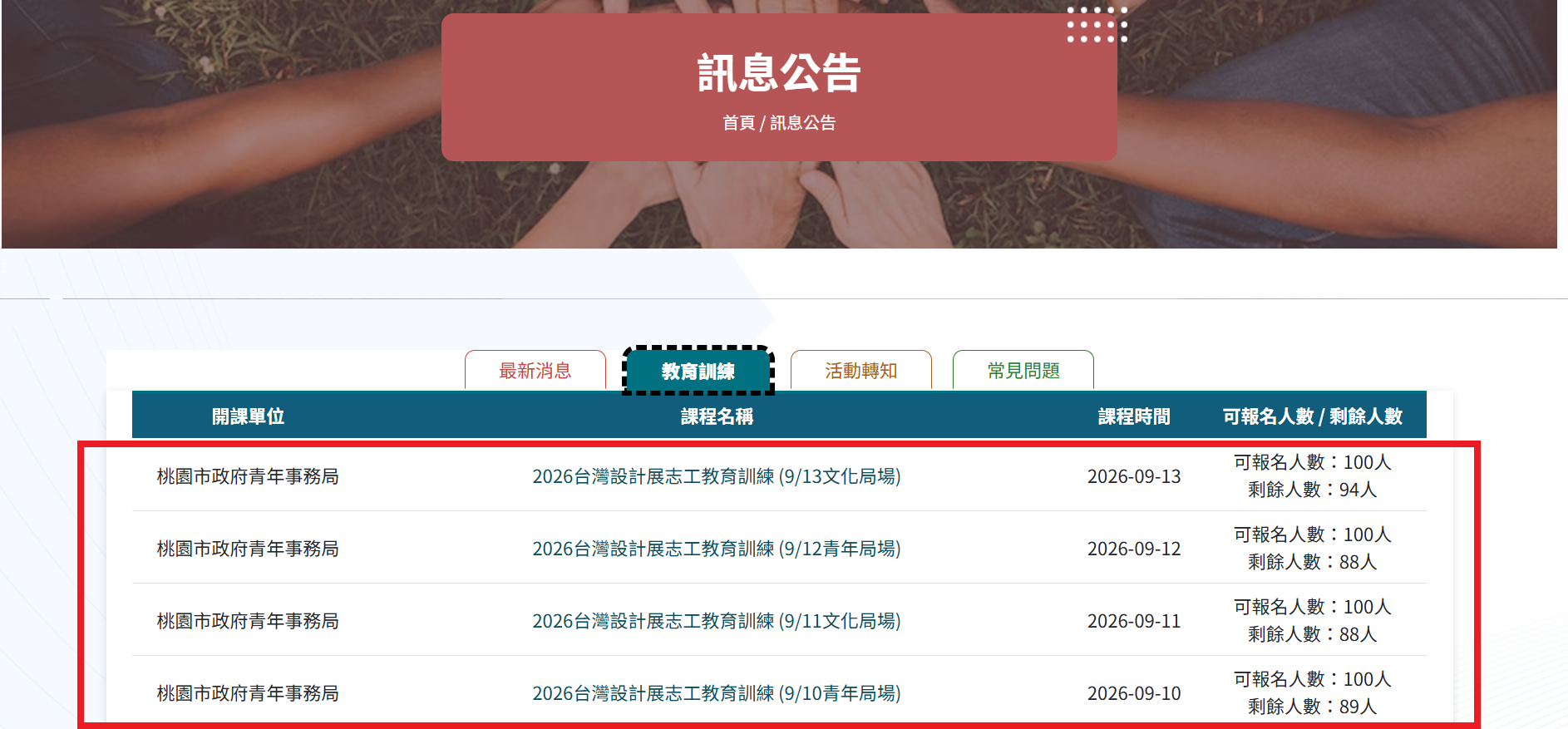Viewport: 1568px width, 729px height.
Task: Open the 9/11文化局場 course link
Action: 717,621
